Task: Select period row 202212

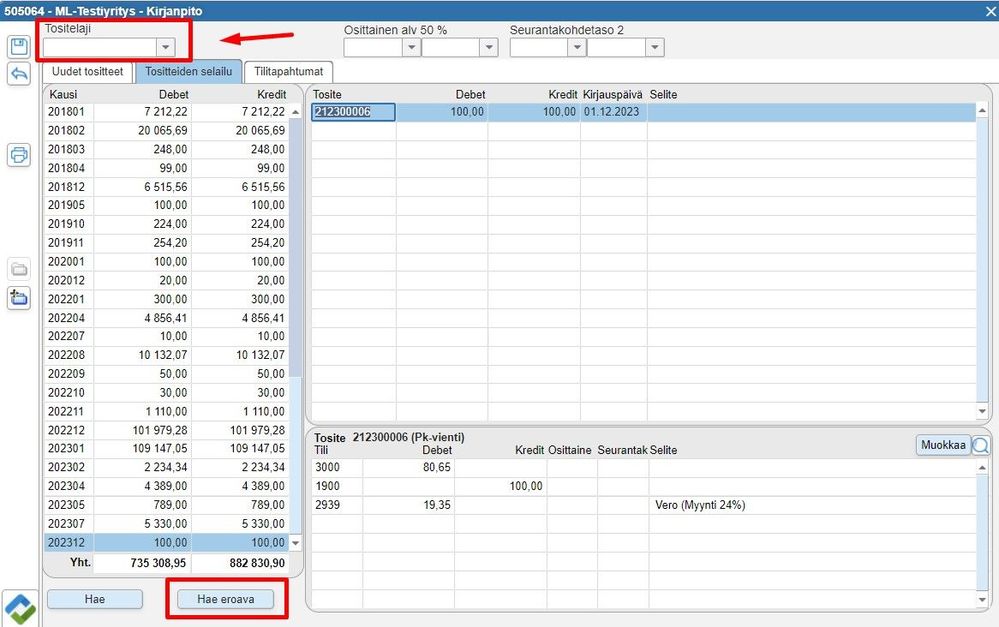Action: point(166,430)
